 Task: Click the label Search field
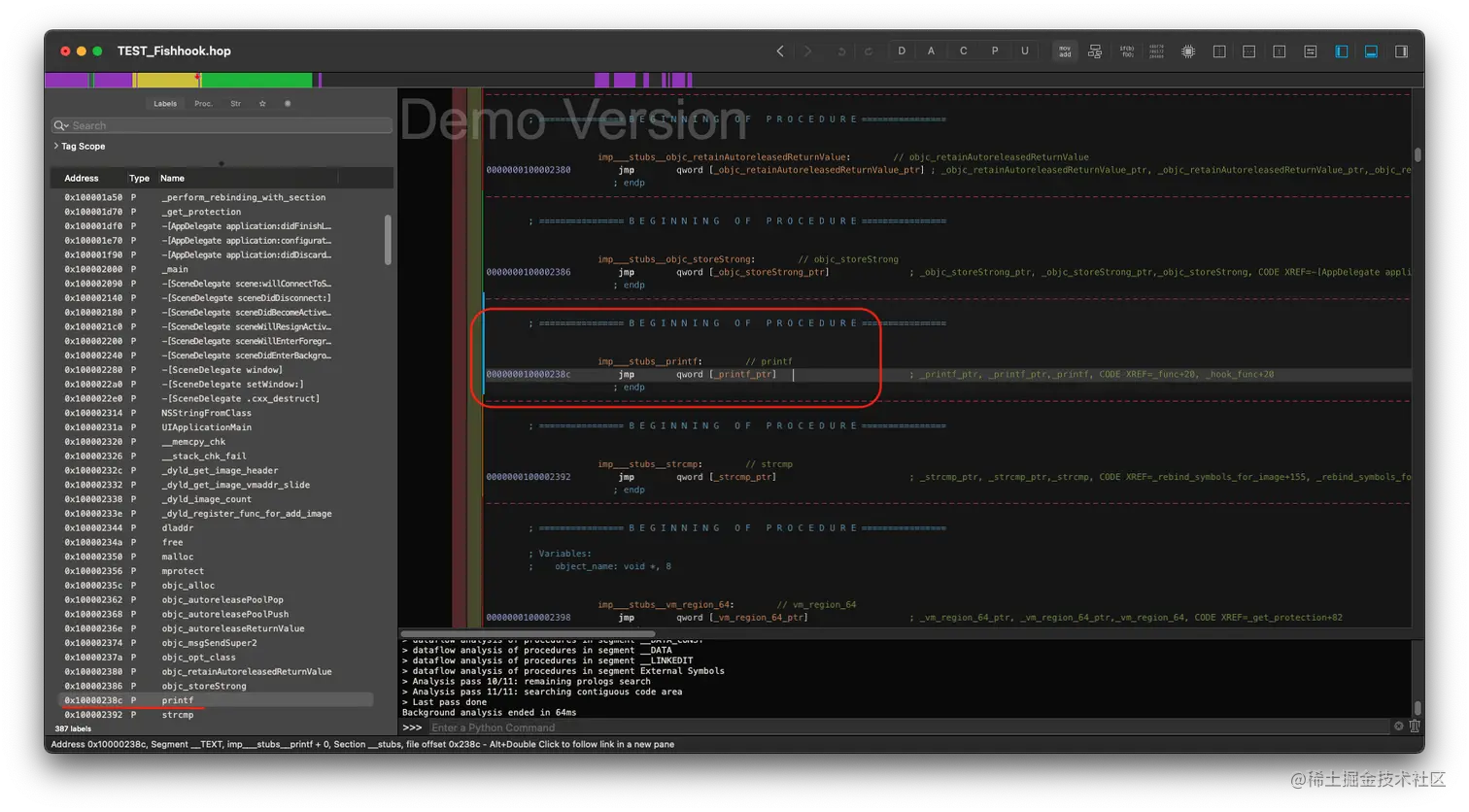222,125
